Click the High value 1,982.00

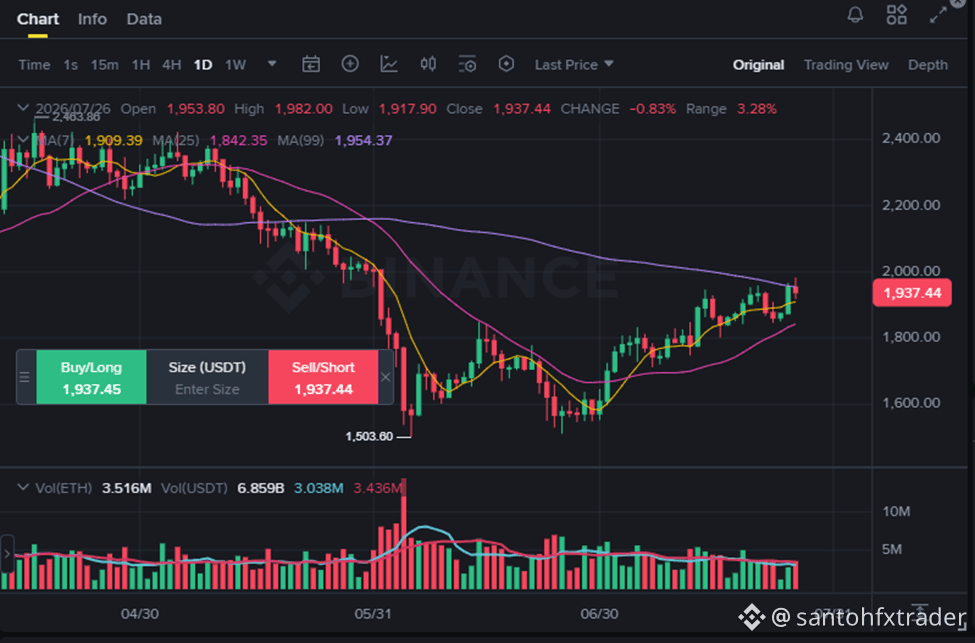coord(303,109)
